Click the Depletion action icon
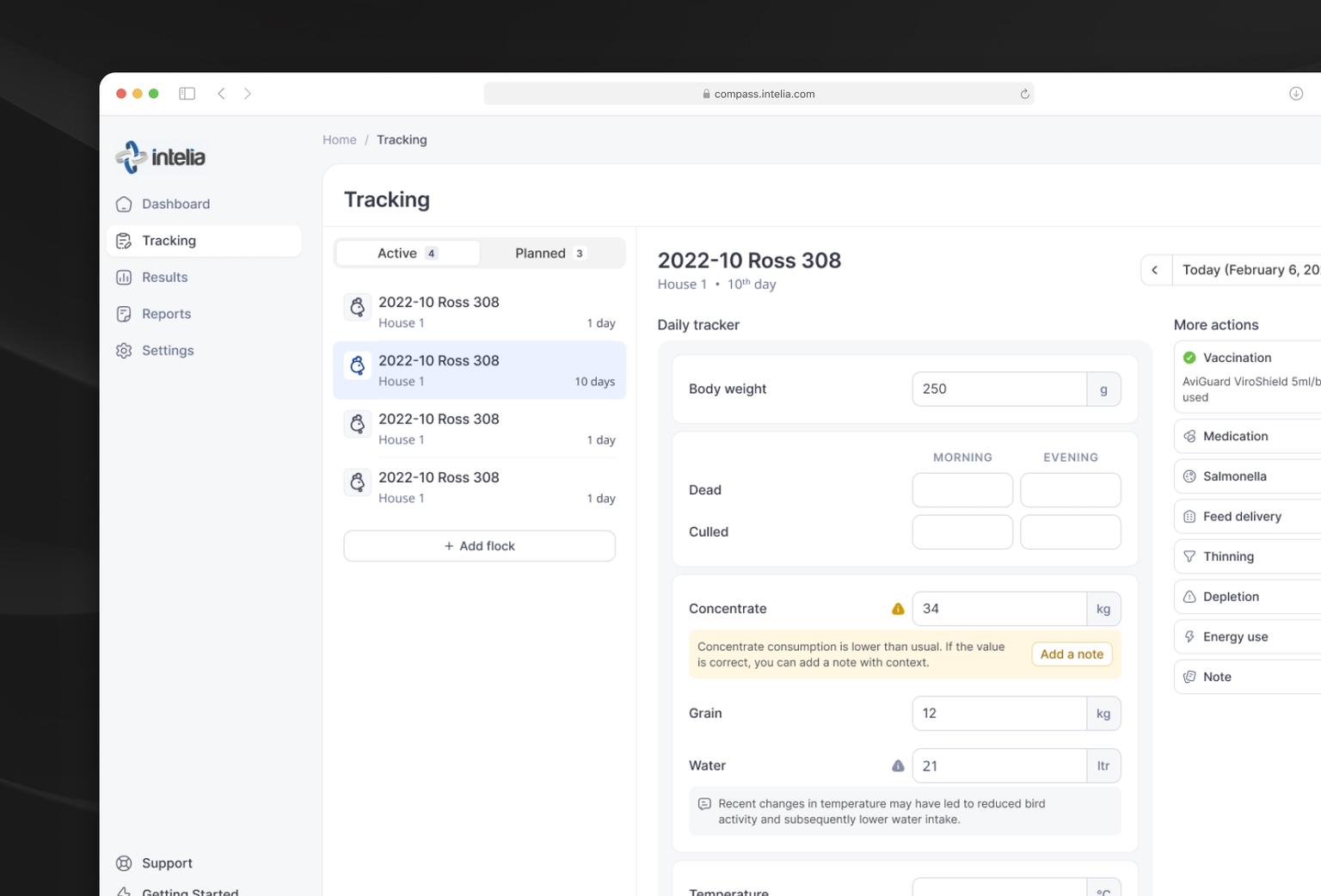The image size is (1321, 896). tap(1189, 596)
